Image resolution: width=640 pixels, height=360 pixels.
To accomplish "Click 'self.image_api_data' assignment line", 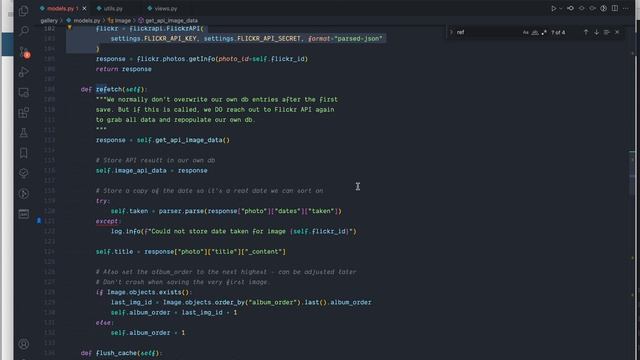I will (151, 171).
